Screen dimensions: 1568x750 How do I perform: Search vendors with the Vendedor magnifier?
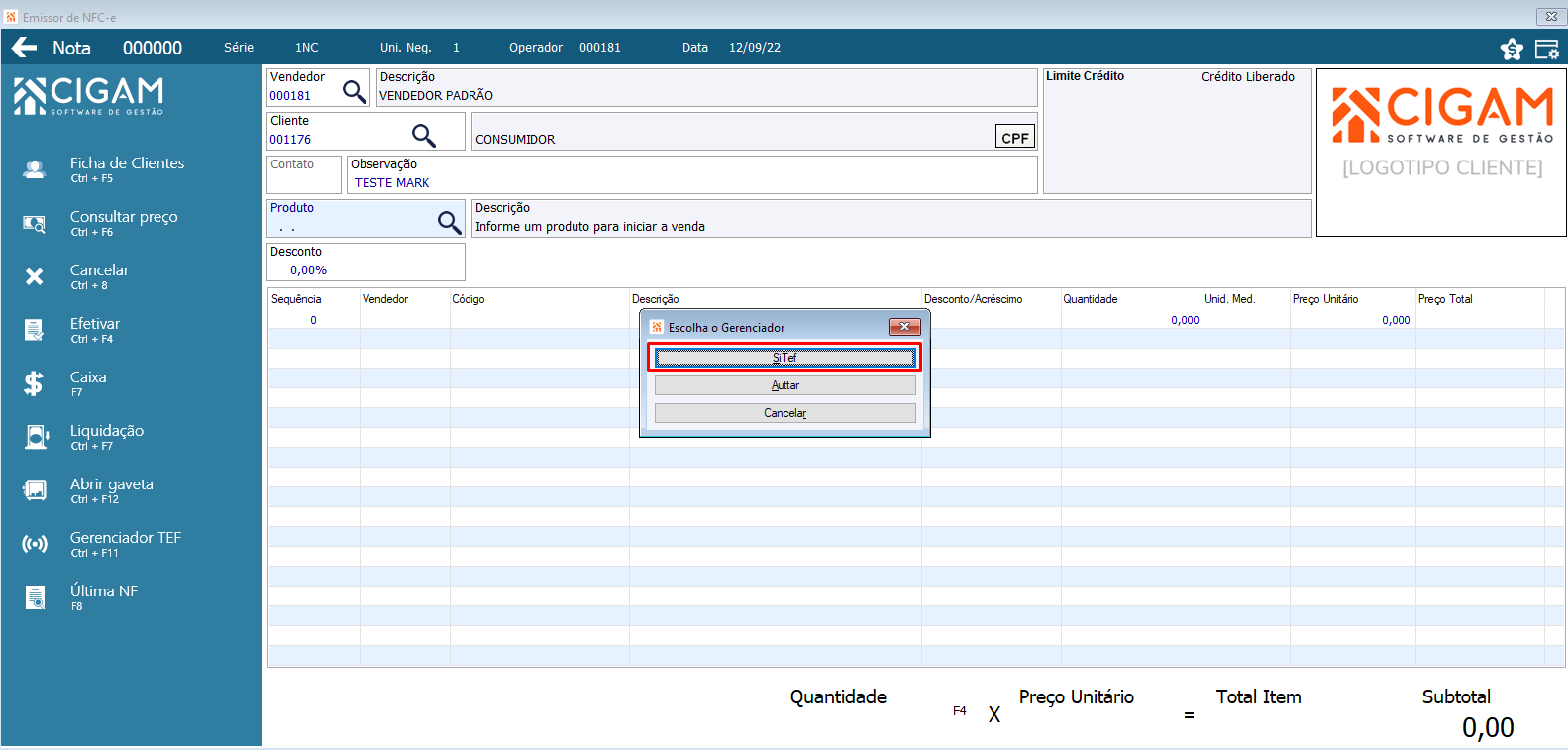(354, 92)
